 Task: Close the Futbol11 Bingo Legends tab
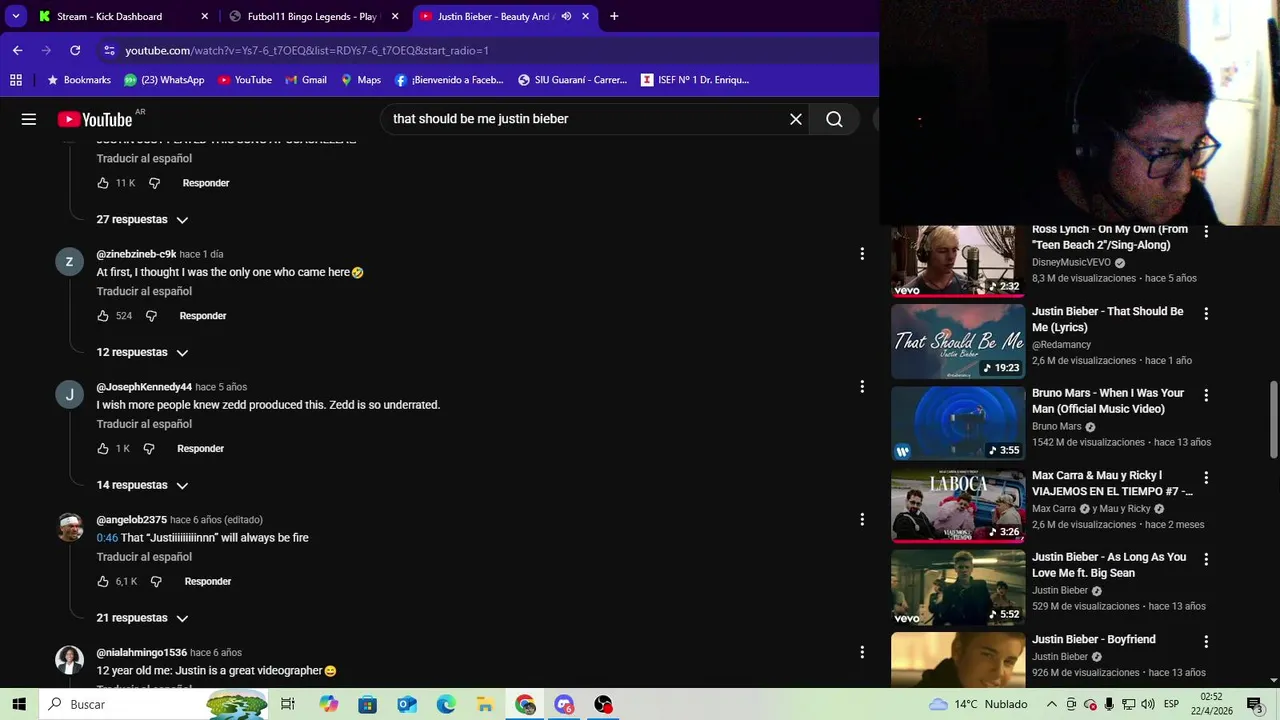[x=395, y=16]
